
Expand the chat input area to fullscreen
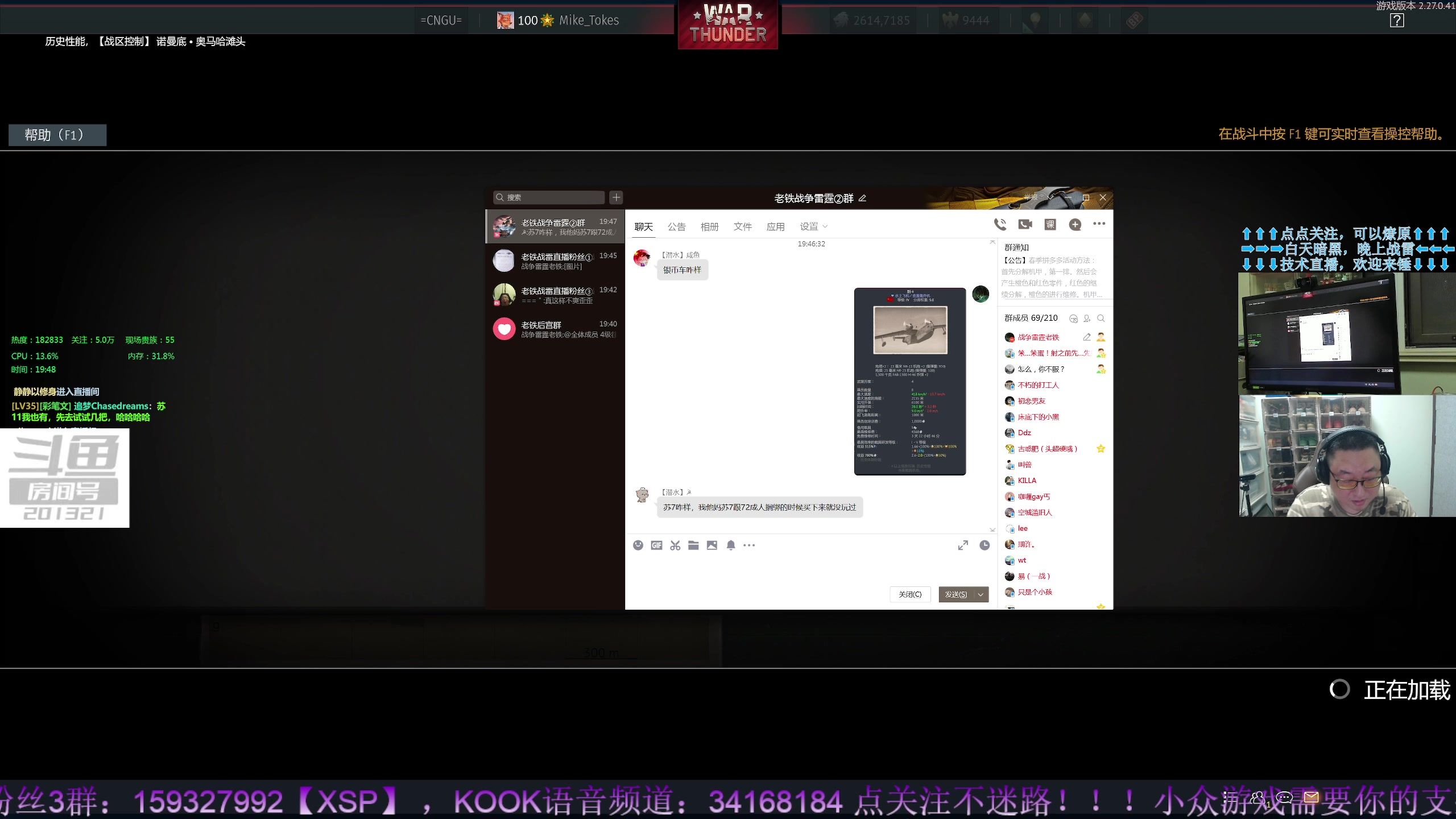(x=963, y=545)
